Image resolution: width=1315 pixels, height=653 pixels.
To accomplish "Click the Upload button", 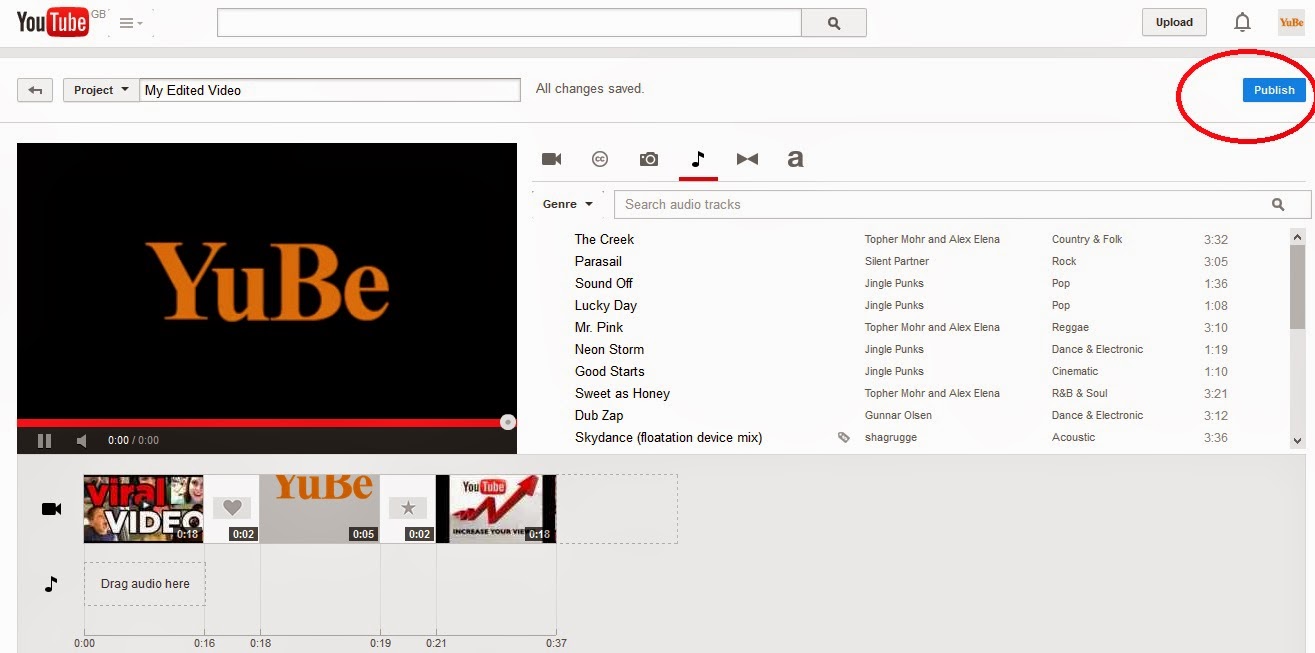I will click(1174, 22).
